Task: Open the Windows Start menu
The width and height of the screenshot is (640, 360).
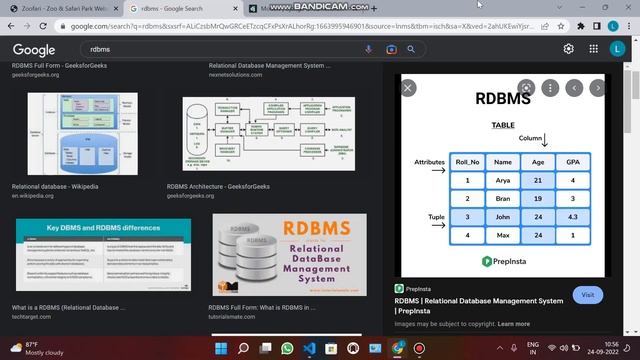Action: pos(221,348)
